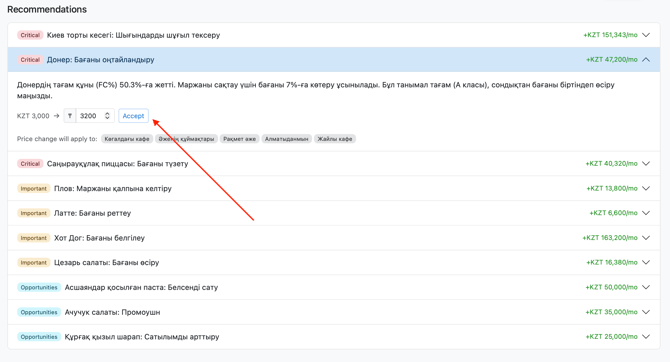
Task: Collapse the Донер: Бағаны оңтайландыру recommendation chevron
Action: tap(646, 60)
